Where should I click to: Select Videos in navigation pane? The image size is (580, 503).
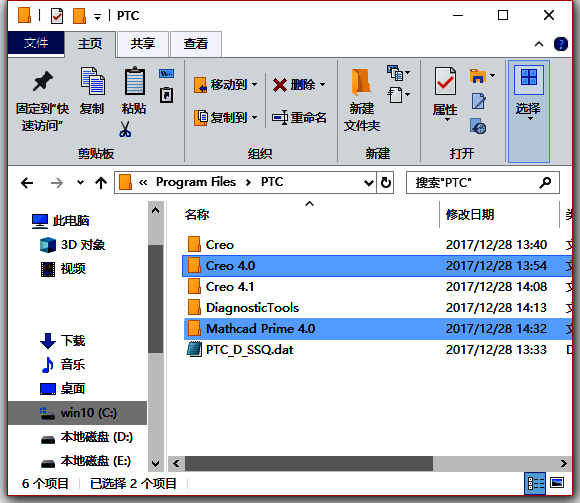pyautogui.click(x=63, y=269)
